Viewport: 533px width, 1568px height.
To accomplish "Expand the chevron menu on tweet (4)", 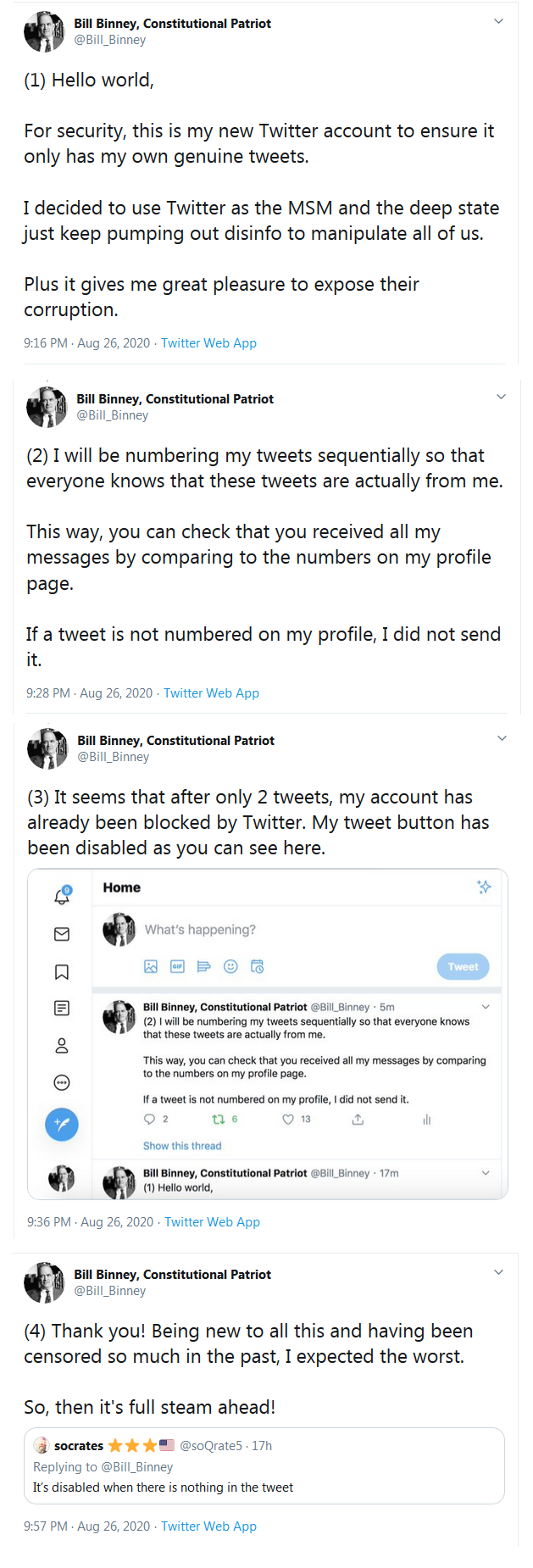I will click(x=498, y=1272).
